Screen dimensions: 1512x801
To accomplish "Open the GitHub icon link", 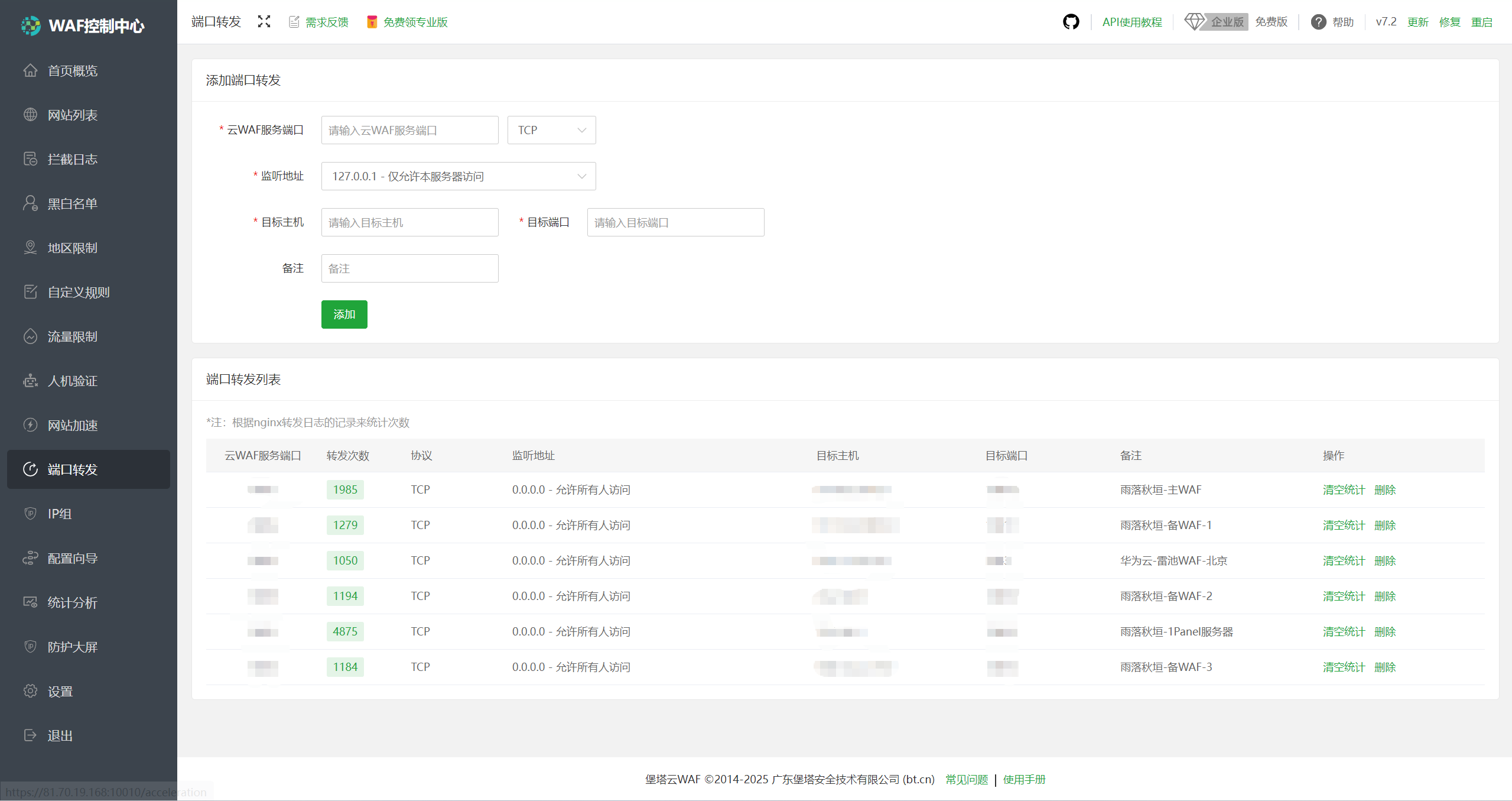I will [1071, 22].
